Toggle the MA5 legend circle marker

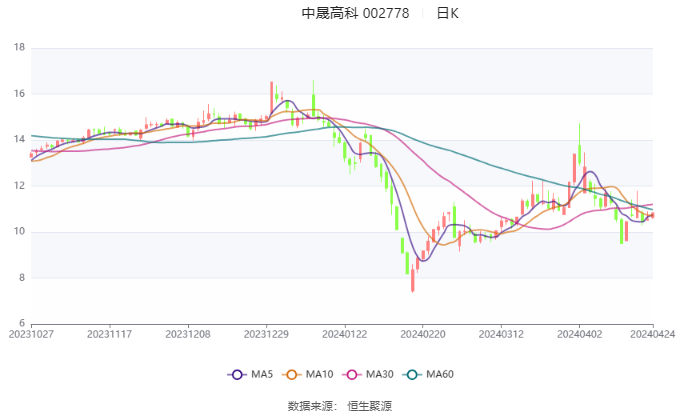(237, 374)
